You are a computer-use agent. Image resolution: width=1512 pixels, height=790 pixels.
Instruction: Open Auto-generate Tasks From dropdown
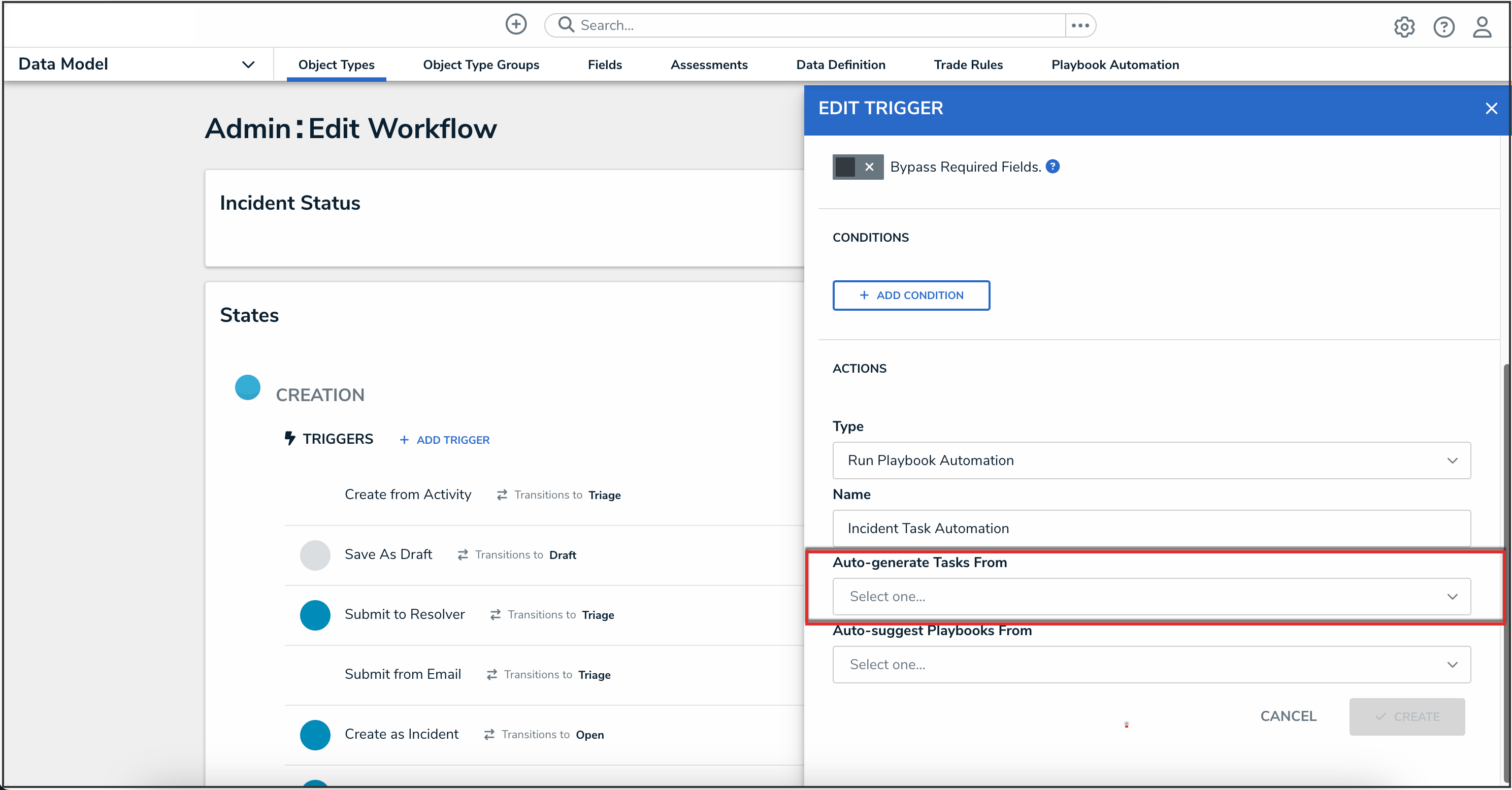1151,597
